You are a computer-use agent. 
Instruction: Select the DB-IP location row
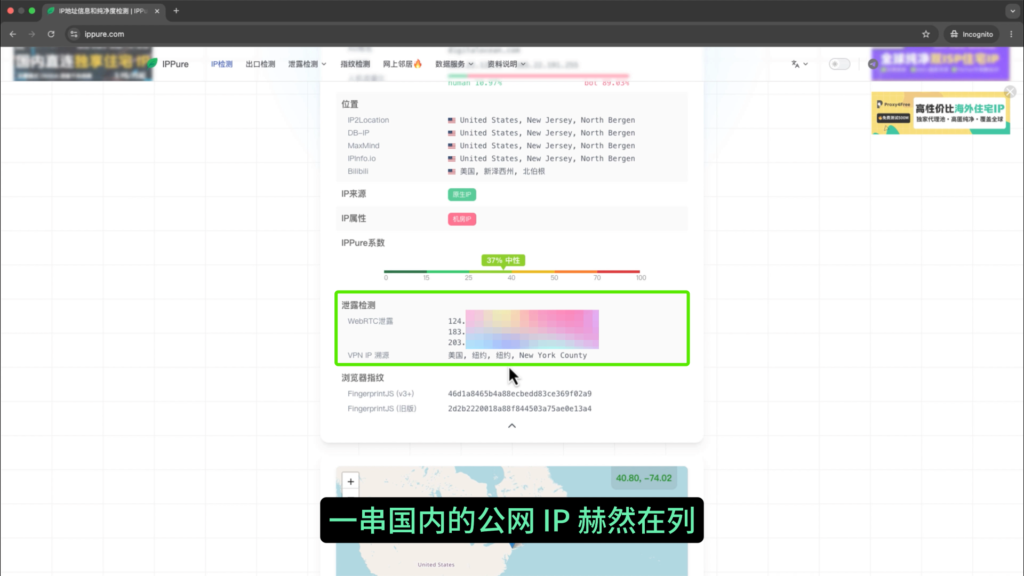(x=512, y=133)
